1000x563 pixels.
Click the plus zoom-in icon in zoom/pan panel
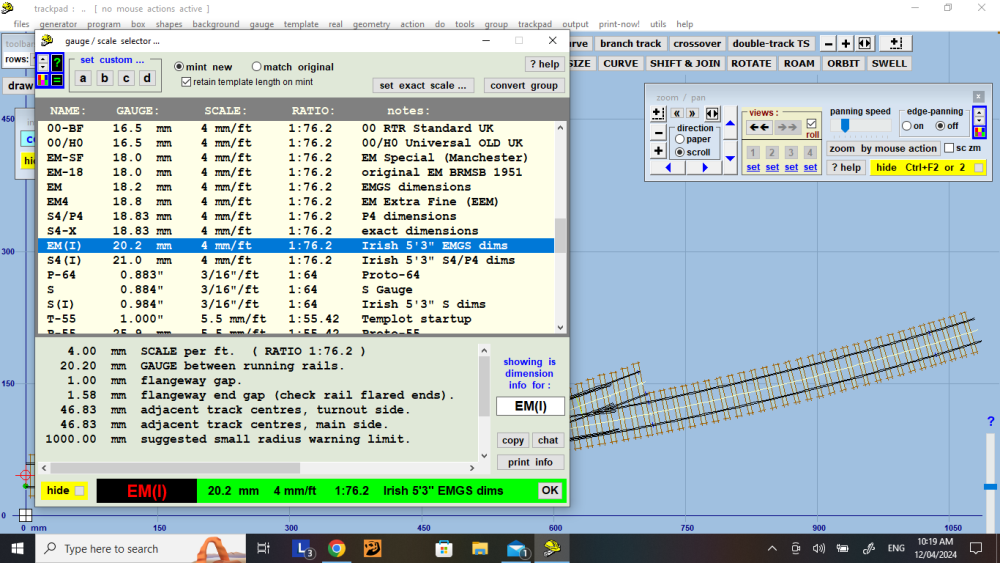[x=658, y=151]
